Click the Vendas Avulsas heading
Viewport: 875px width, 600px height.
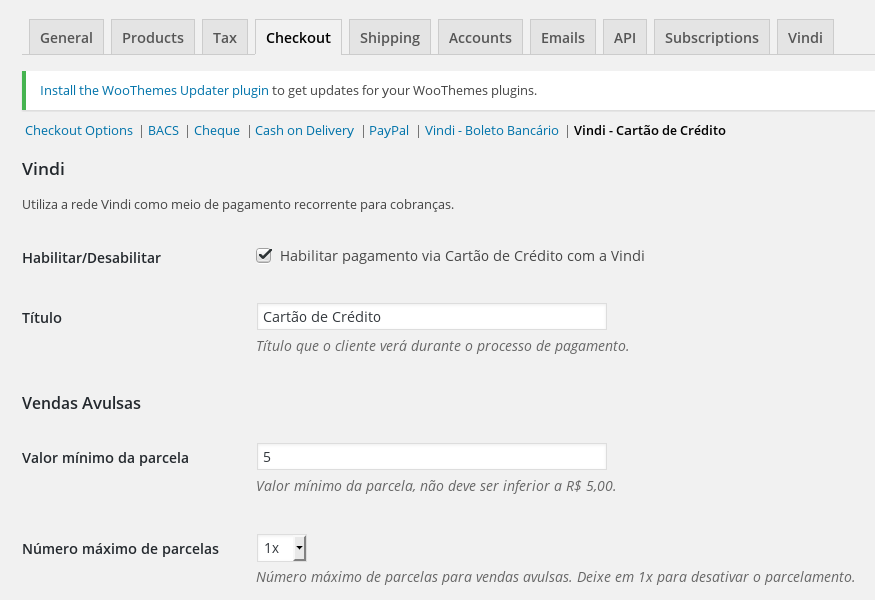(x=81, y=403)
